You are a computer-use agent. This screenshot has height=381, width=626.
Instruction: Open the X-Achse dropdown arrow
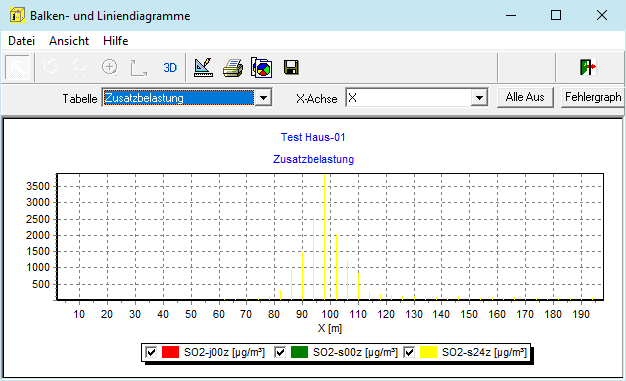[479, 97]
